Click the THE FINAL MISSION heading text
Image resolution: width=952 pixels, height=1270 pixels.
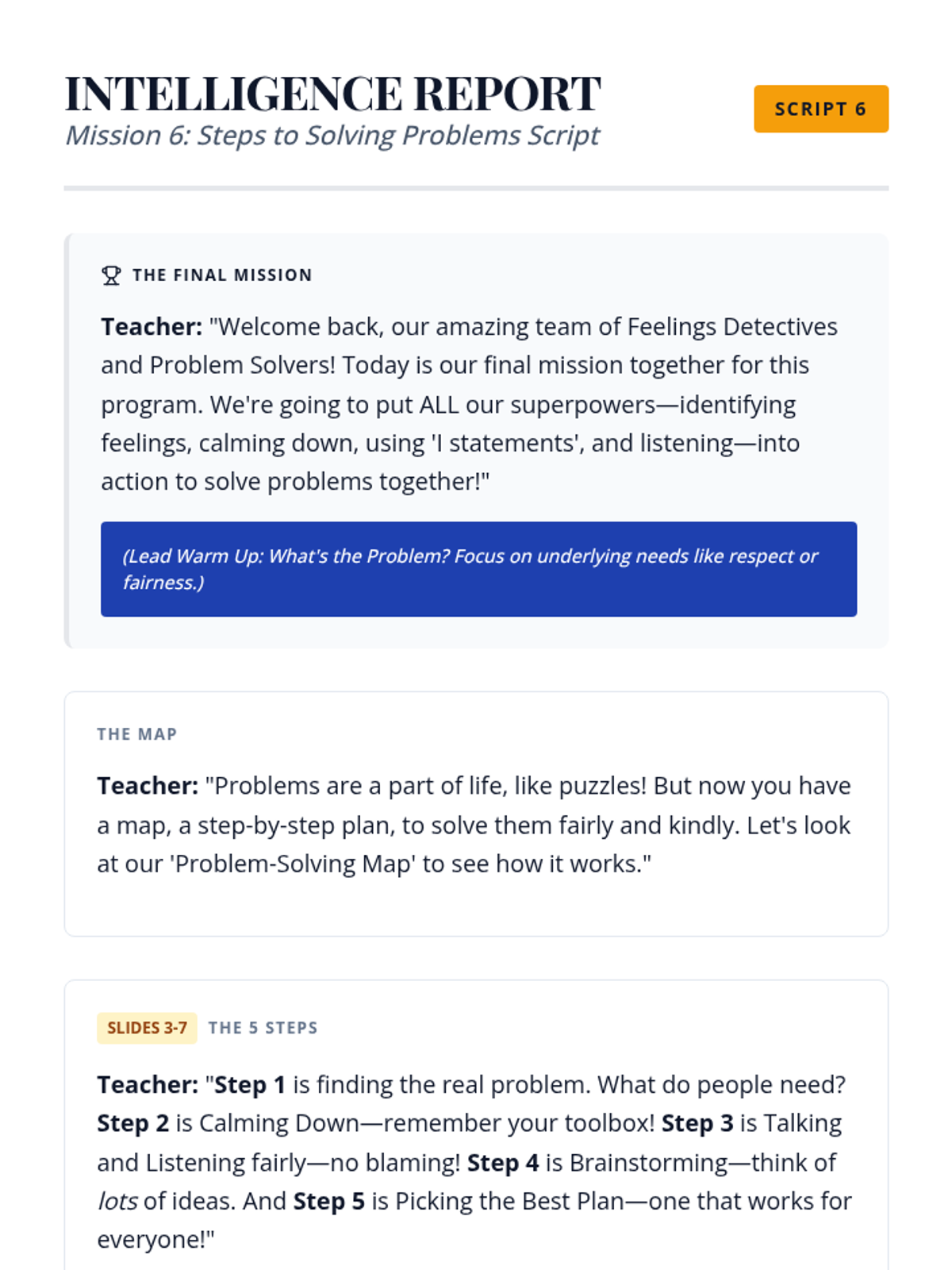pos(222,275)
